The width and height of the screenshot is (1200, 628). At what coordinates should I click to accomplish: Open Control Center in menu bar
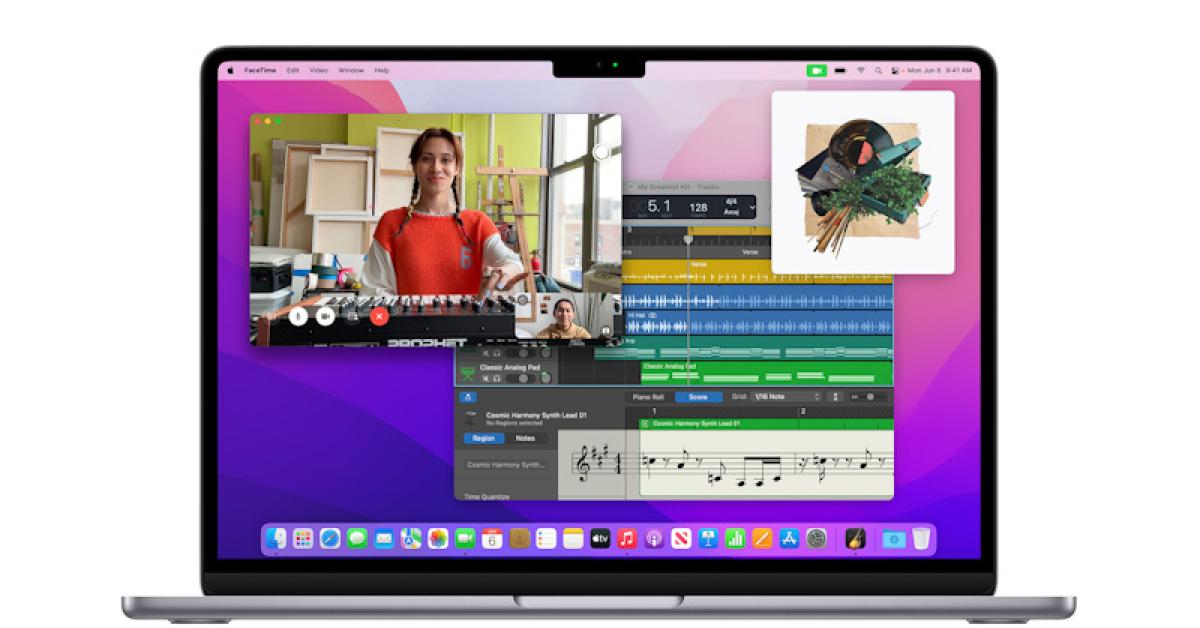[895, 71]
